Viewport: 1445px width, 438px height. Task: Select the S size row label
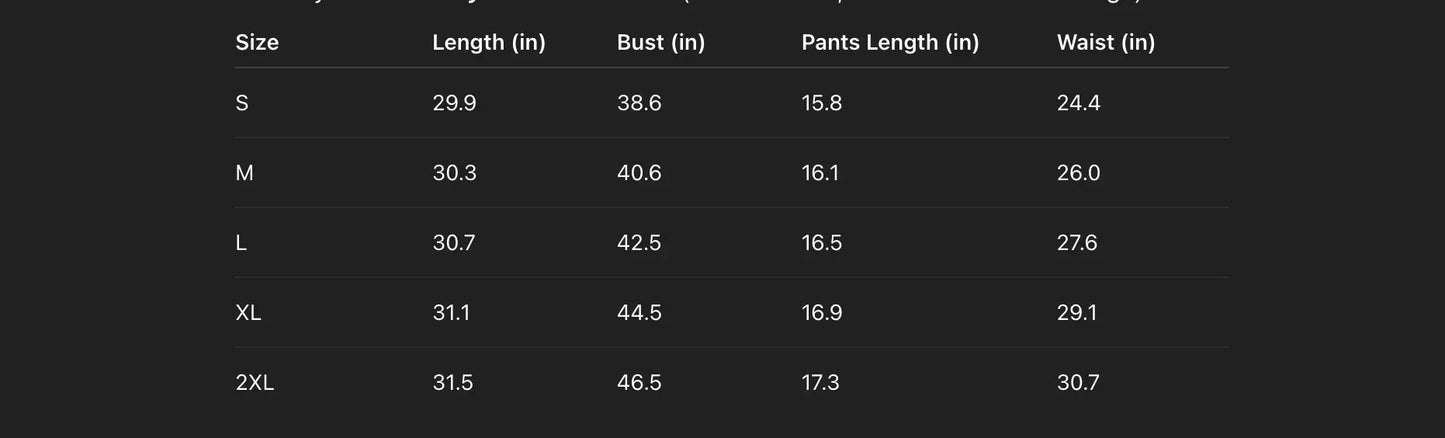tap(242, 103)
